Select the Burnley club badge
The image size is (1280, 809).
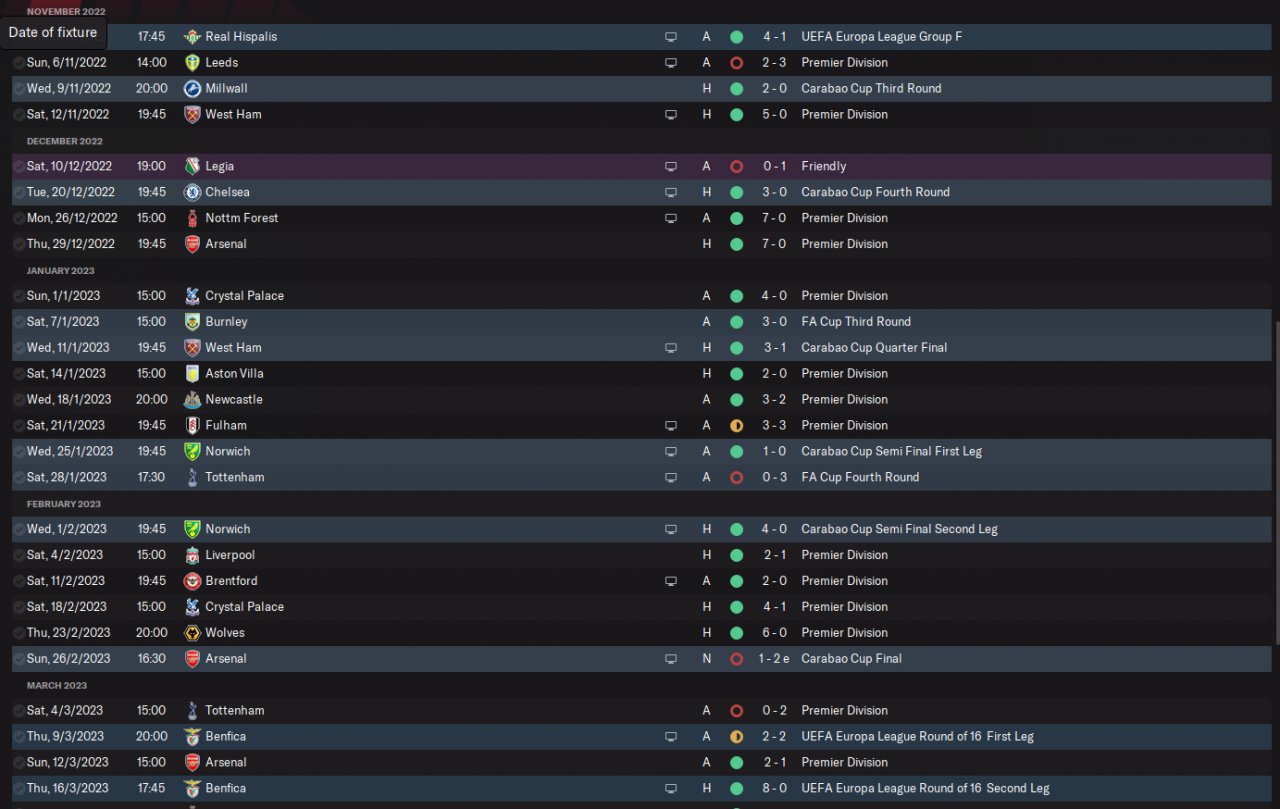(192, 322)
